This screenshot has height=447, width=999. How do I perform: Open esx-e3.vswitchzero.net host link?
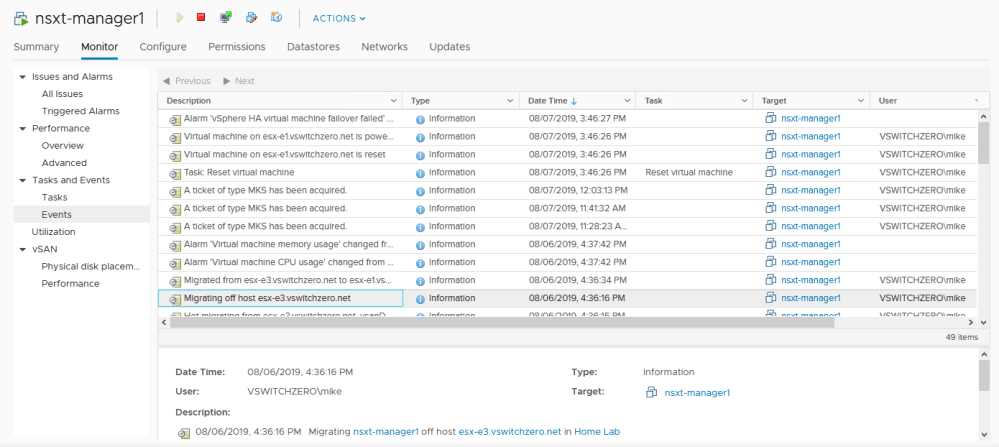pos(510,431)
